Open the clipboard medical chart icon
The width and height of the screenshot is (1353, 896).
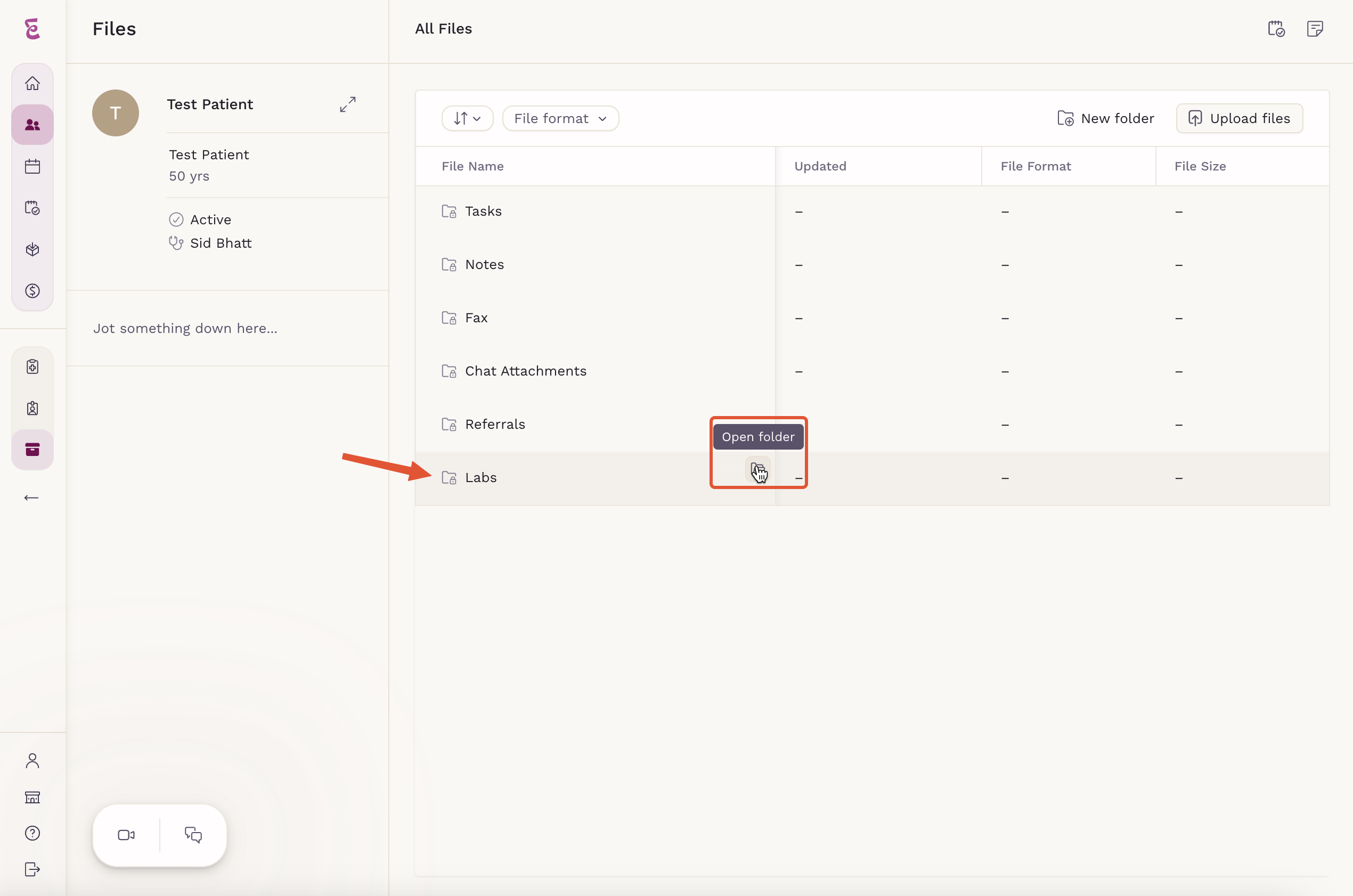(32, 366)
